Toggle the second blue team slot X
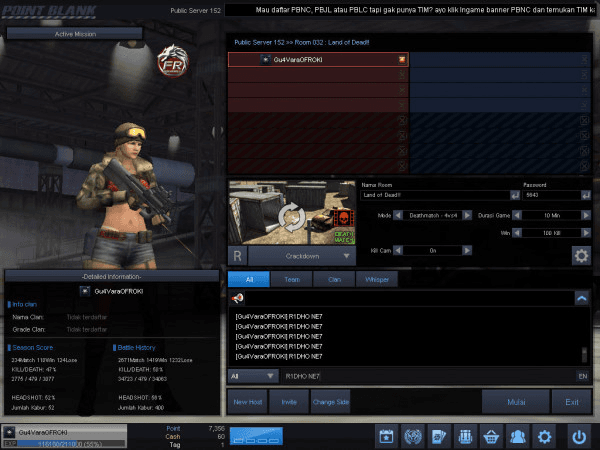This screenshot has height=450, width=600. click(x=584, y=75)
